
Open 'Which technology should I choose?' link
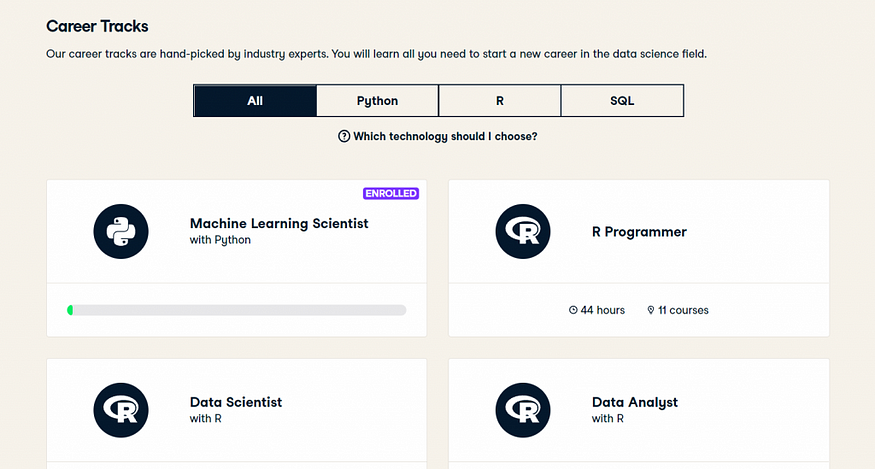point(445,136)
